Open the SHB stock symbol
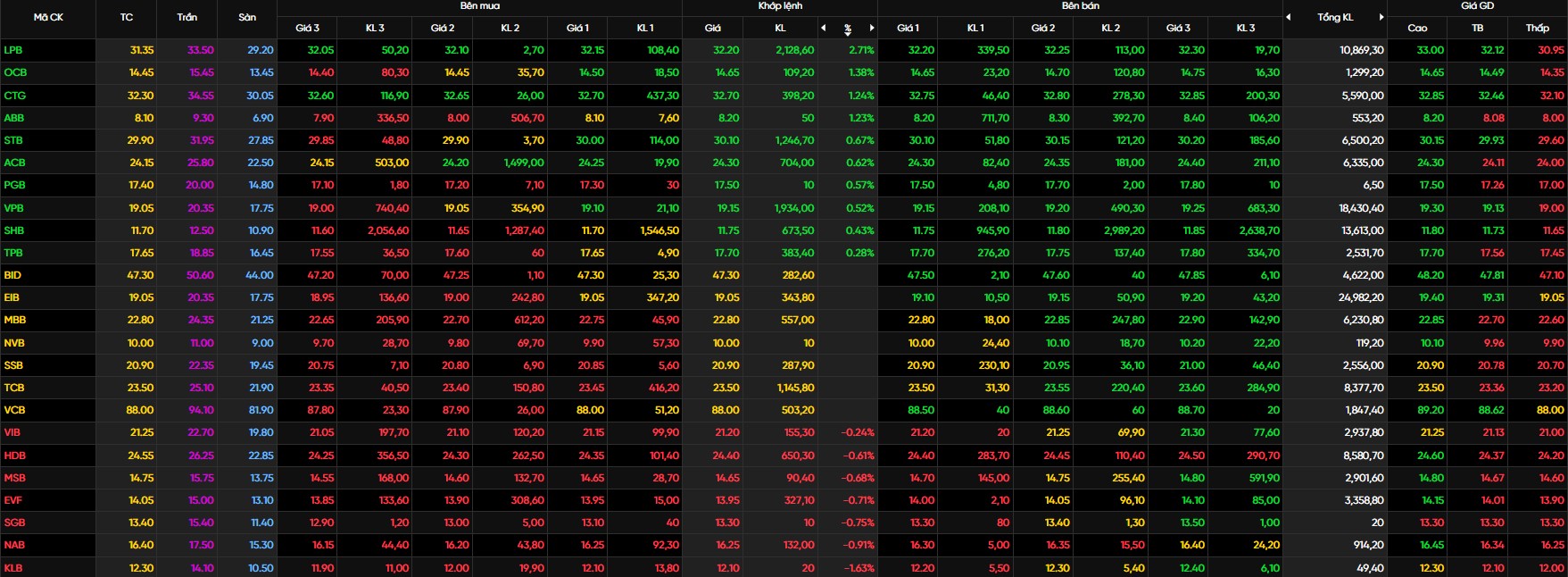Screen dimensions: 1568x577 [14, 230]
